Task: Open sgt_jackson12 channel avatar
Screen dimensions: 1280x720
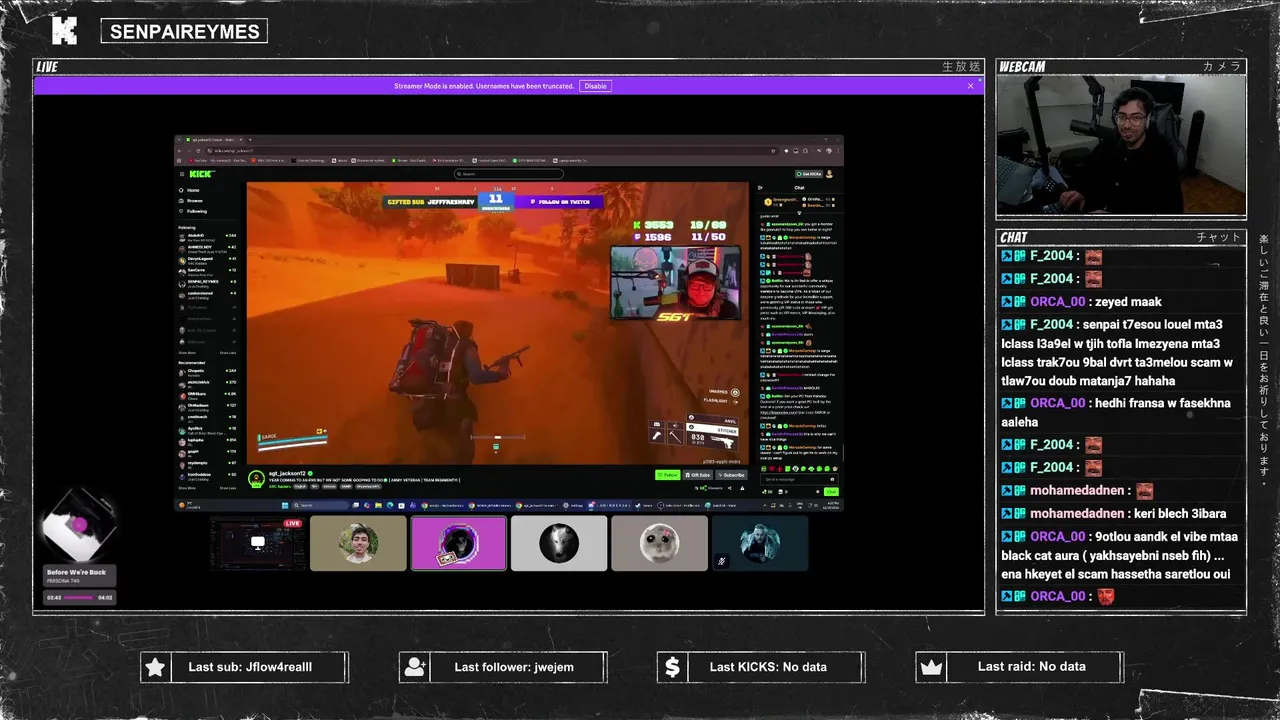Action: [x=256, y=479]
